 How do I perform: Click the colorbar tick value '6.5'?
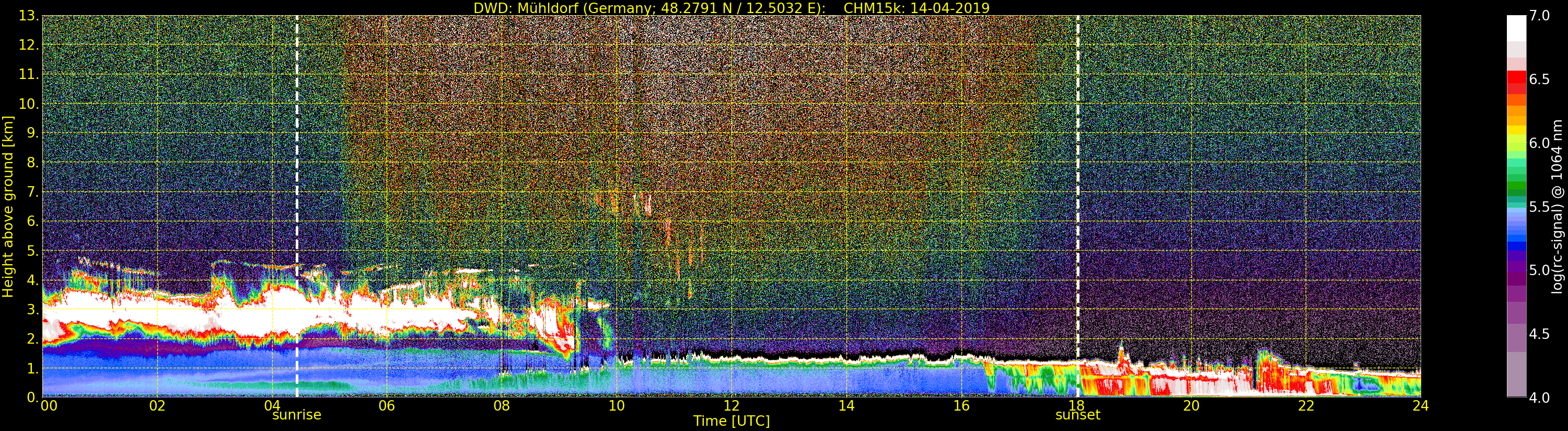pyautogui.click(x=1539, y=80)
